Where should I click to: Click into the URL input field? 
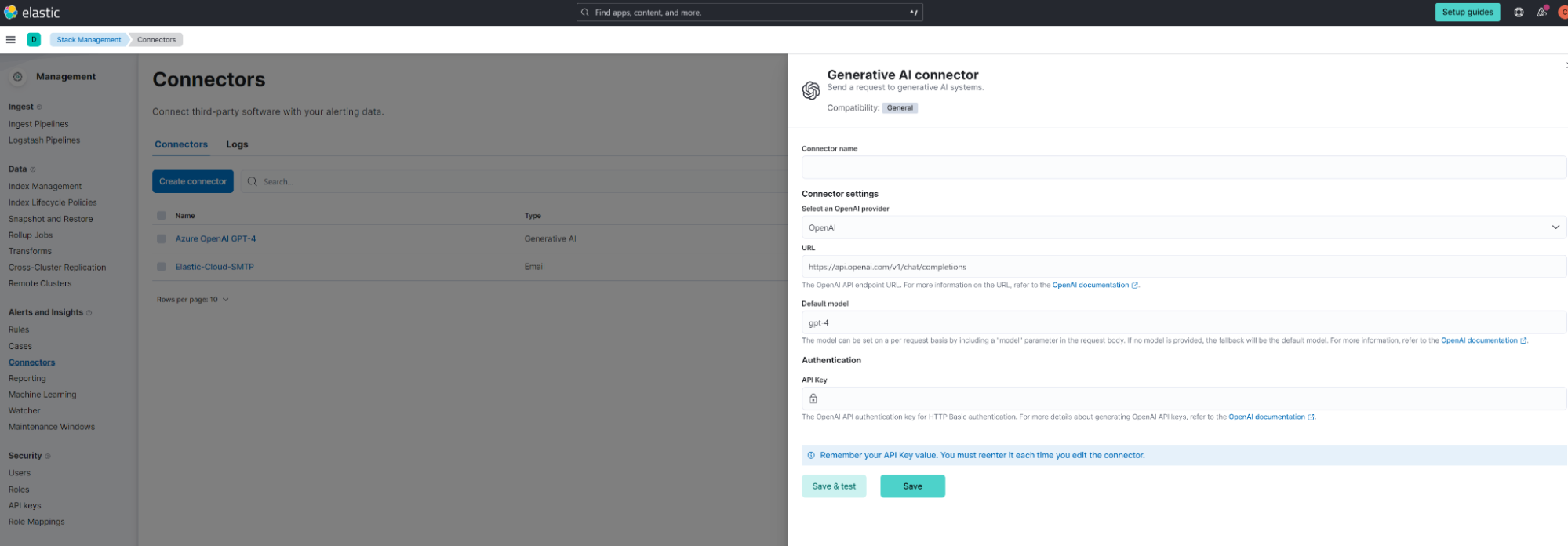pos(1184,267)
